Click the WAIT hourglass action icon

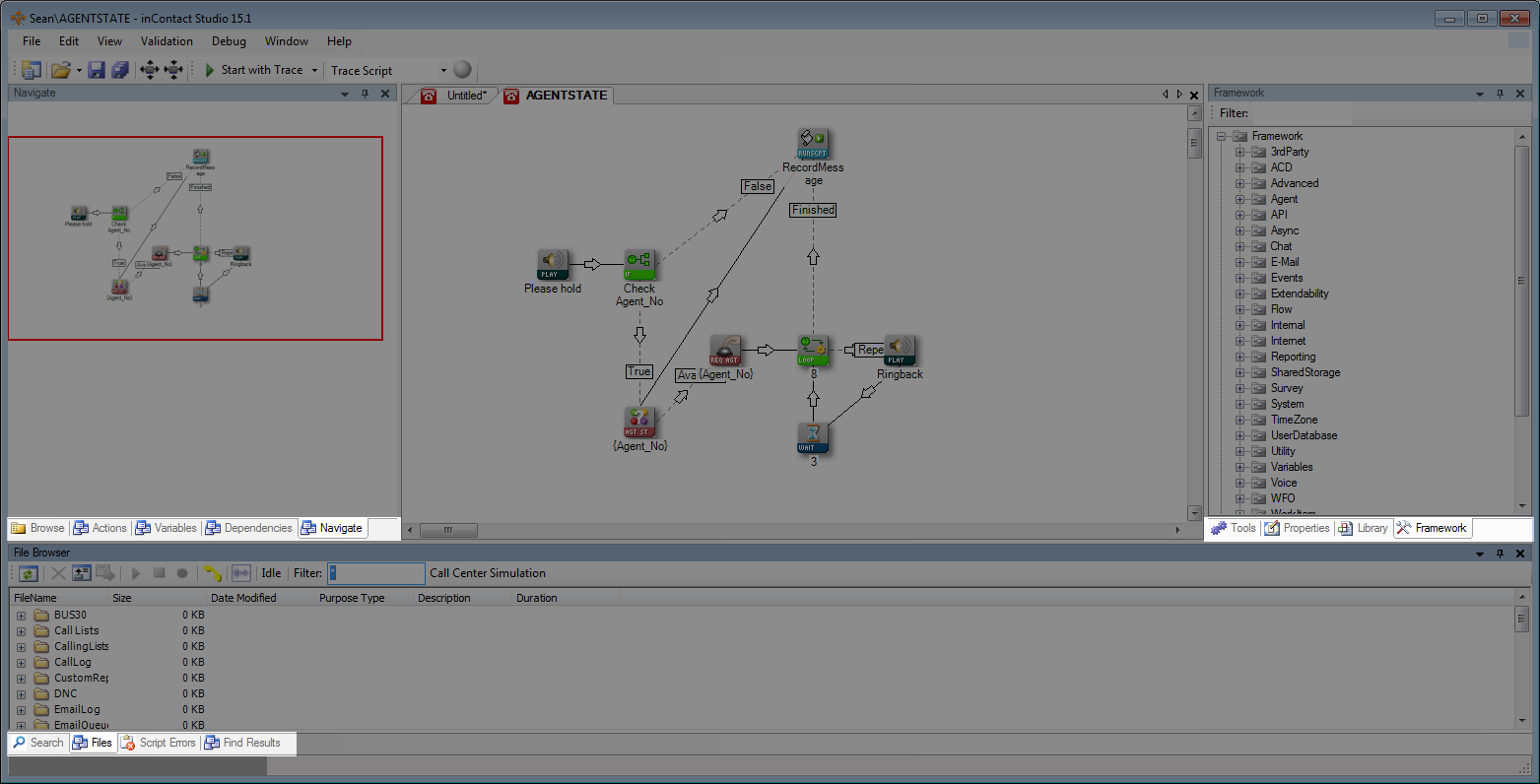[x=813, y=437]
